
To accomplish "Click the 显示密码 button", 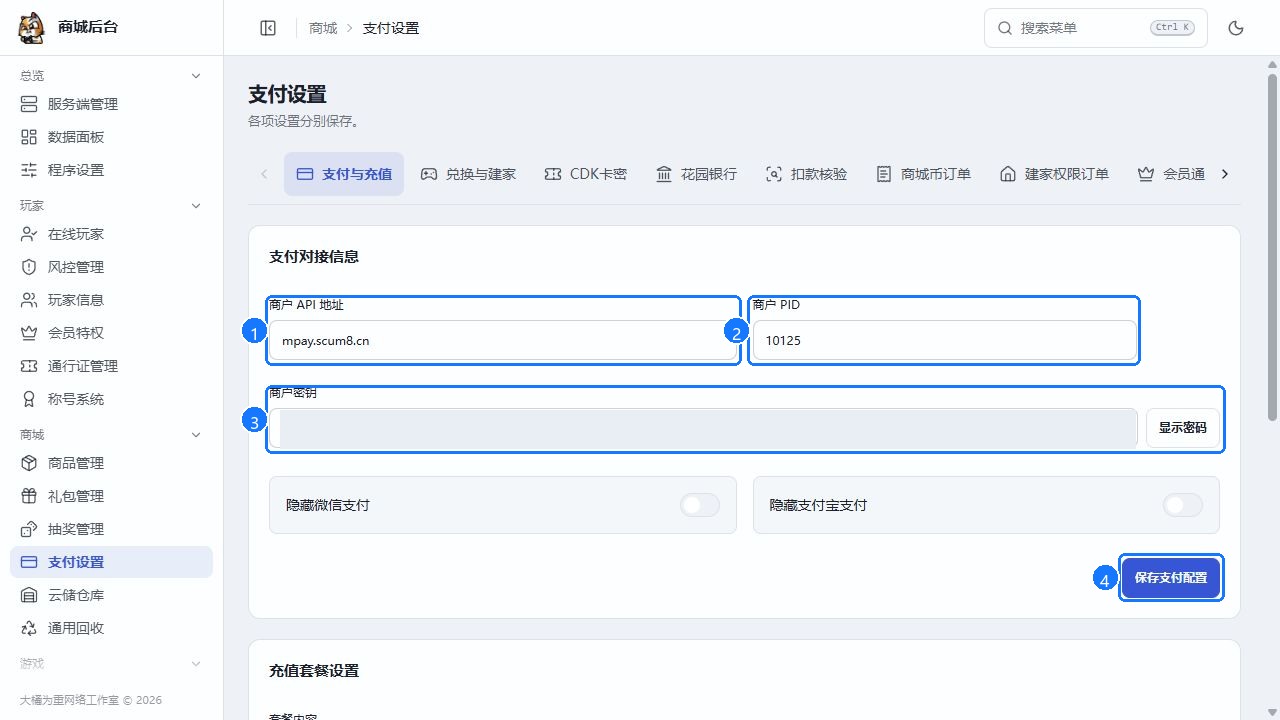I will 1183,428.
